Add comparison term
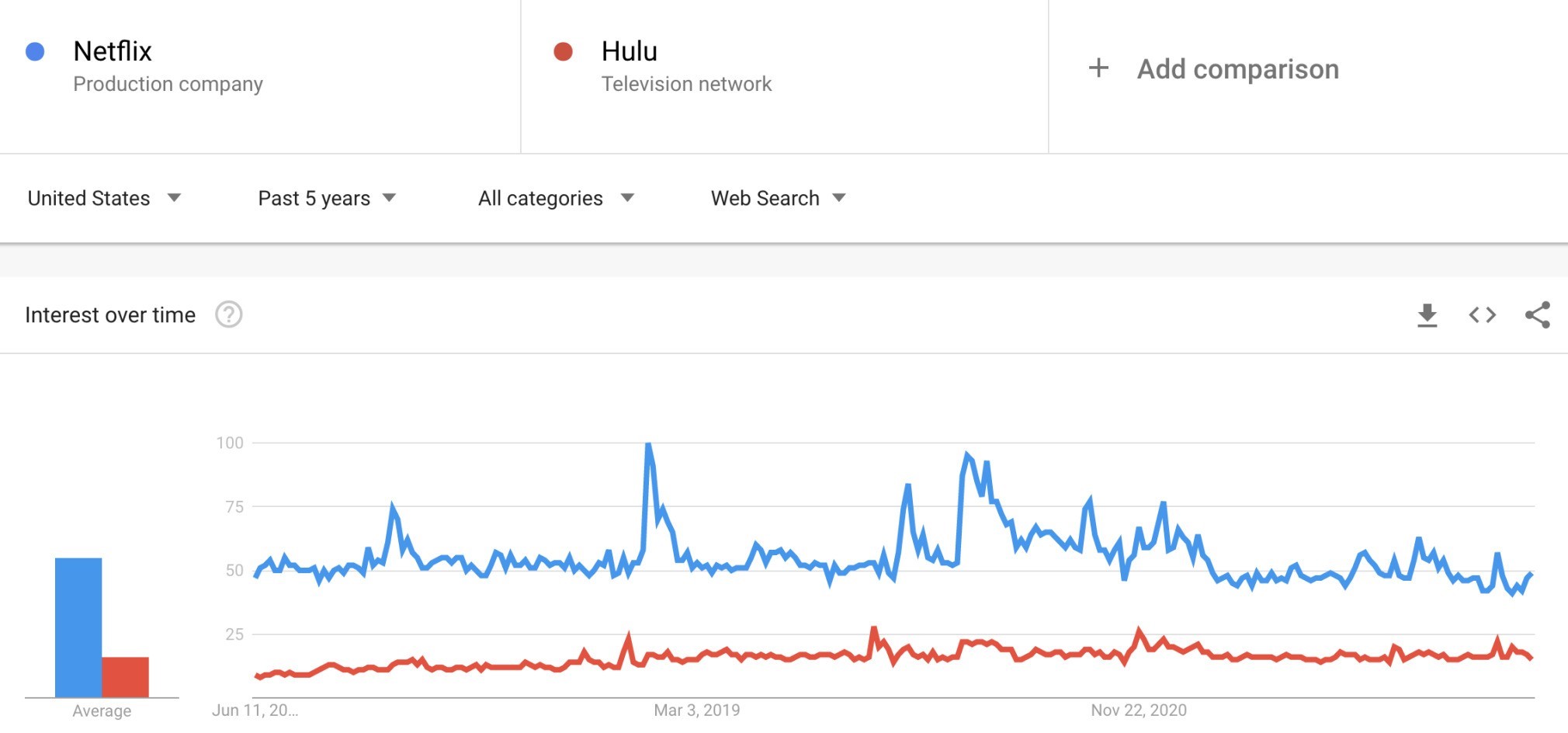1568x733 pixels. [1238, 69]
